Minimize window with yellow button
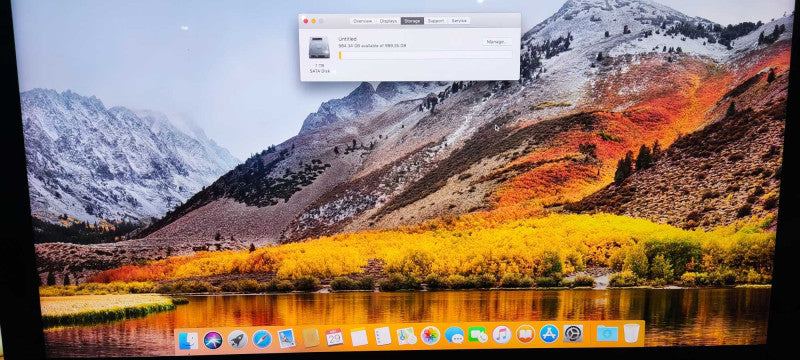The width and height of the screenshot is (800, 360). tap(313, 21)
